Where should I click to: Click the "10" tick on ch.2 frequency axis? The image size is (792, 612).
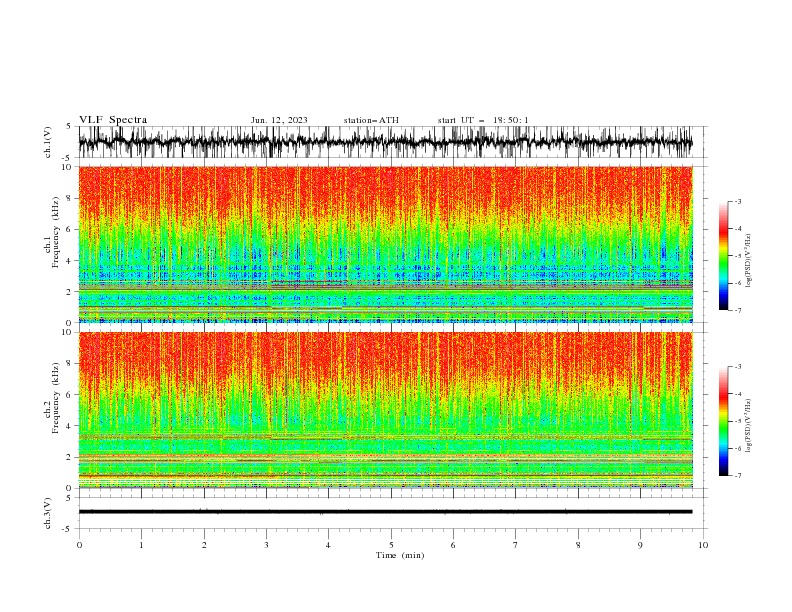pyautogui.click(x=67, y=332)
